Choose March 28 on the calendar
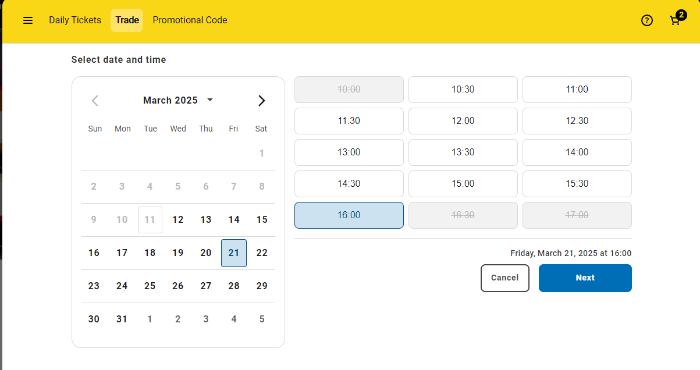The height and width of the screenshot is (370, 700). click(x=234, y=286)
